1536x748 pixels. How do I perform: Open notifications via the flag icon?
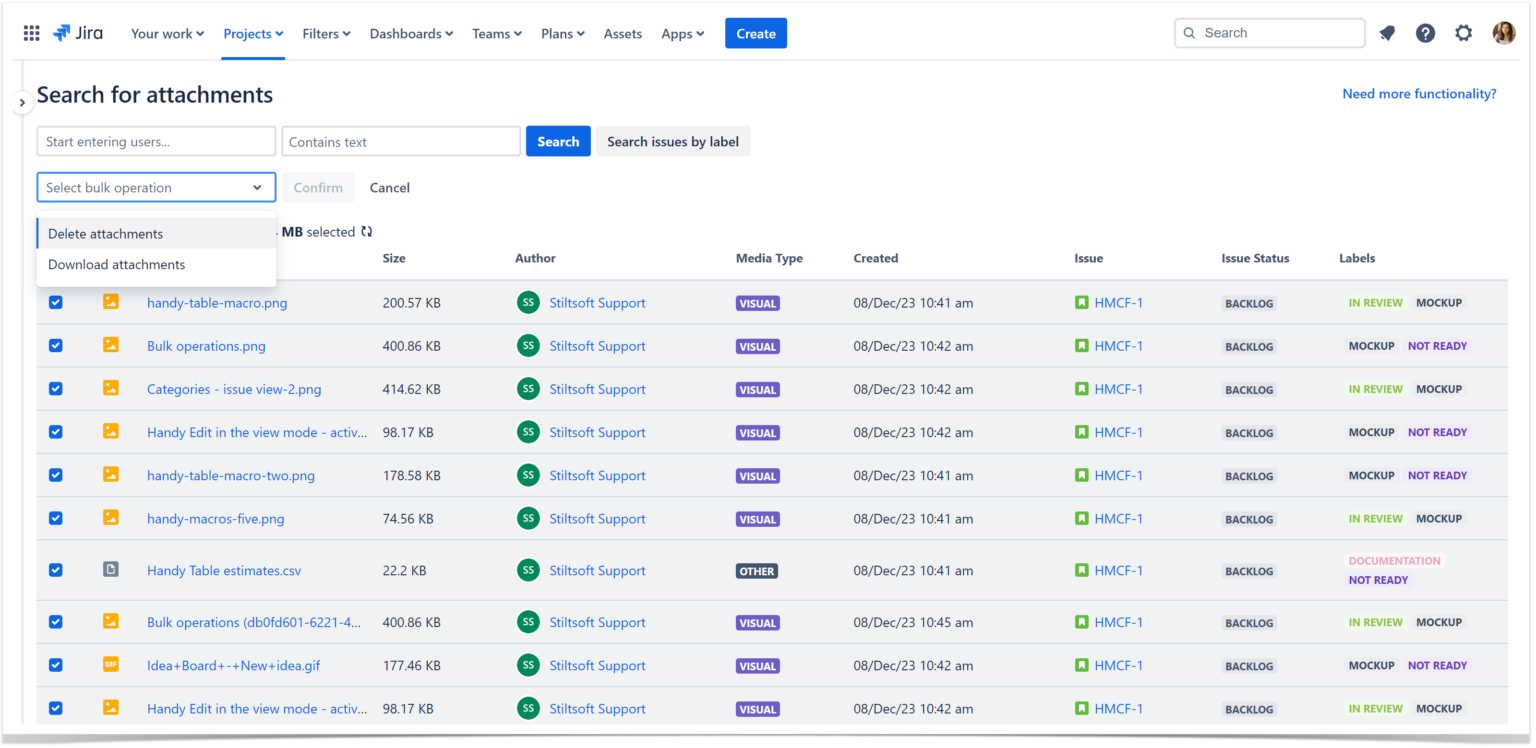1387,32
